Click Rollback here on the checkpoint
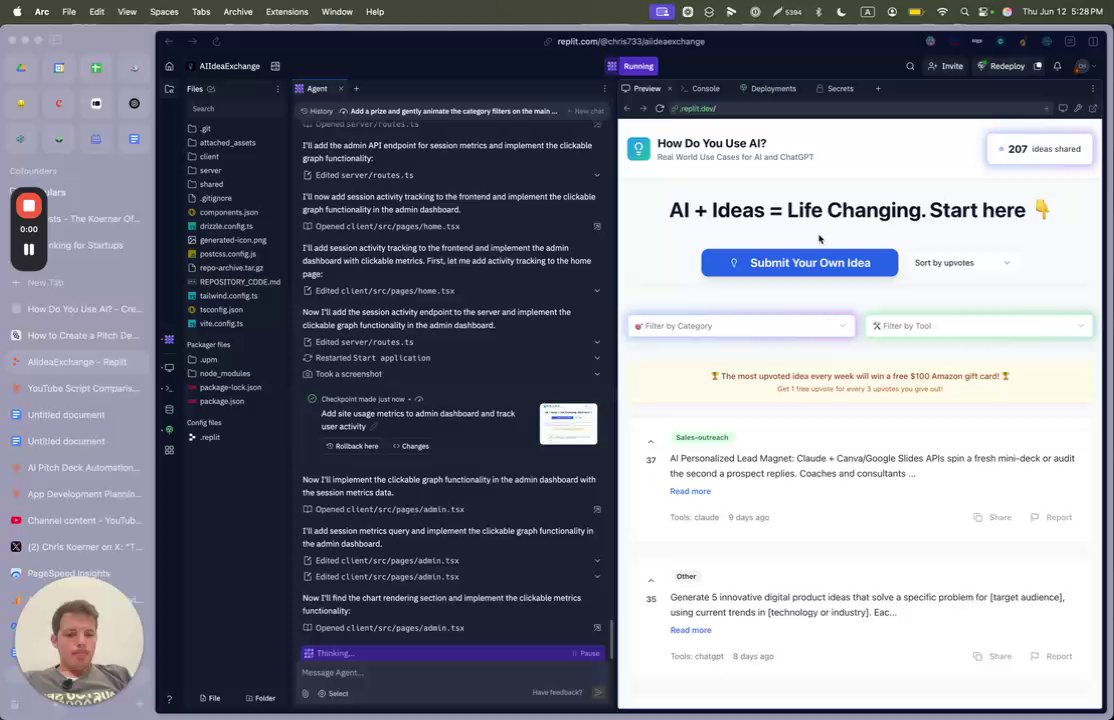Screen dimensions: 1114x720 pos(352,446)
